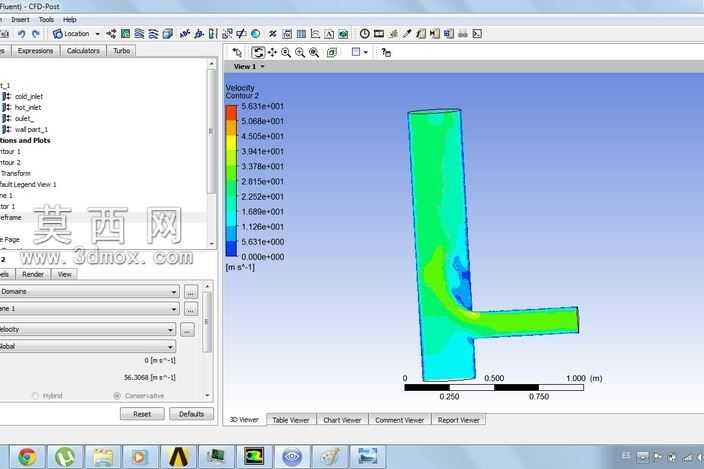The height and width of the screenshot is (469, 704).
Task: Insert a Color Map from toolbar
Action: pos(255,34)
